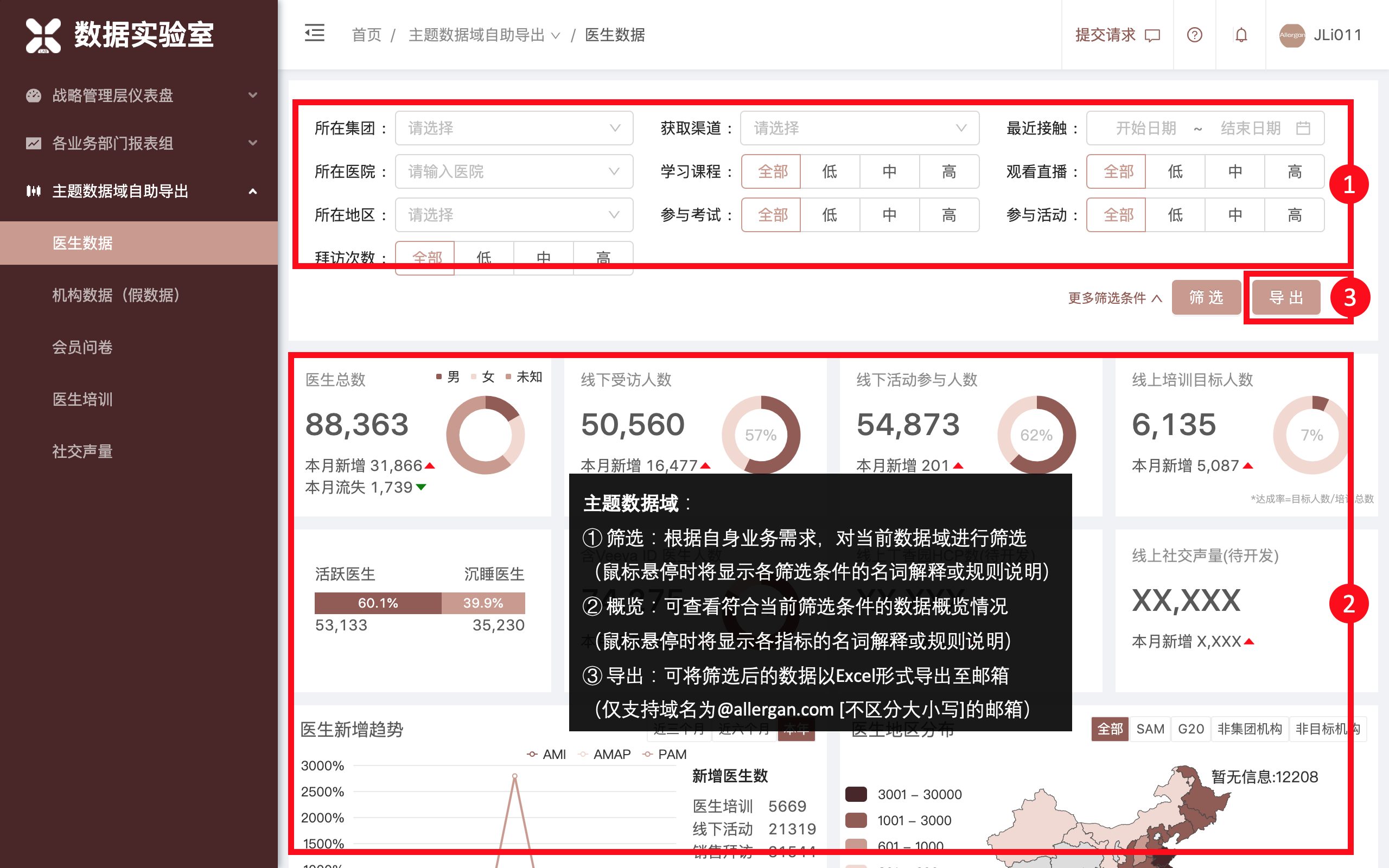This screenshot has height=868, width=1389.
Task: Click the 3001 – 30000 legend swatch
Action: pyautogui.click(x=856, y=794)
